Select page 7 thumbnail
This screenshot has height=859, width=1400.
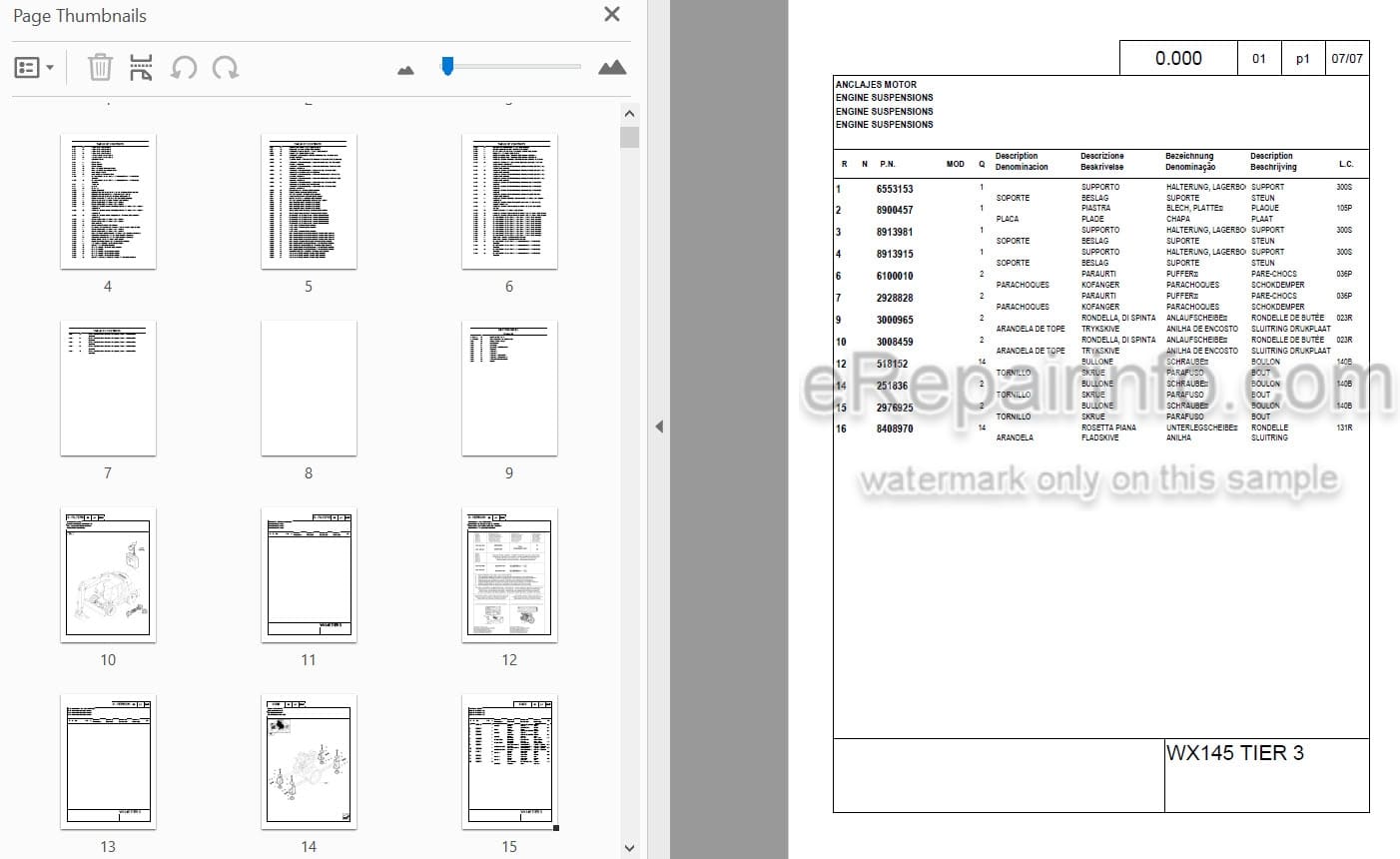point(108,389)
